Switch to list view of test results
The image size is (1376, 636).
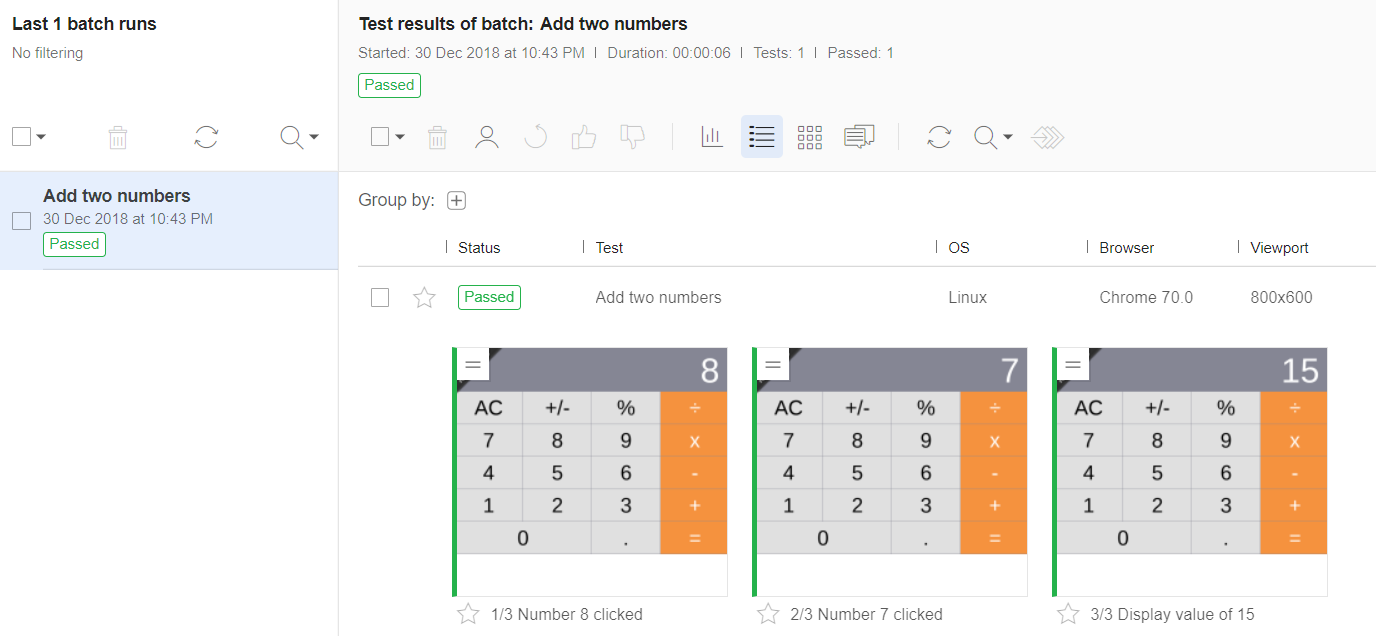[x=762, y=137]
